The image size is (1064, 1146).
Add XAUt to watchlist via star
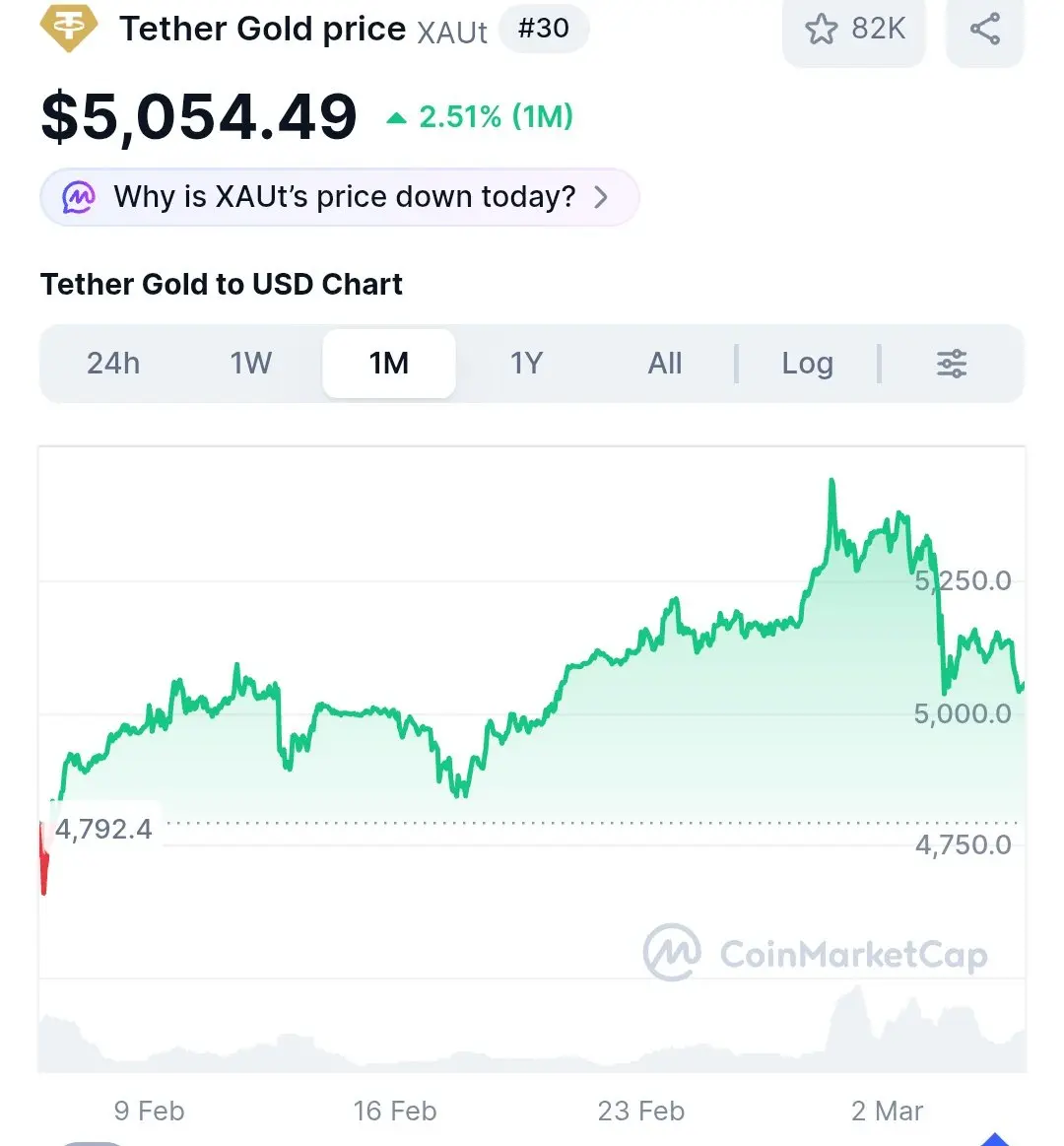(x=821, y=29)
